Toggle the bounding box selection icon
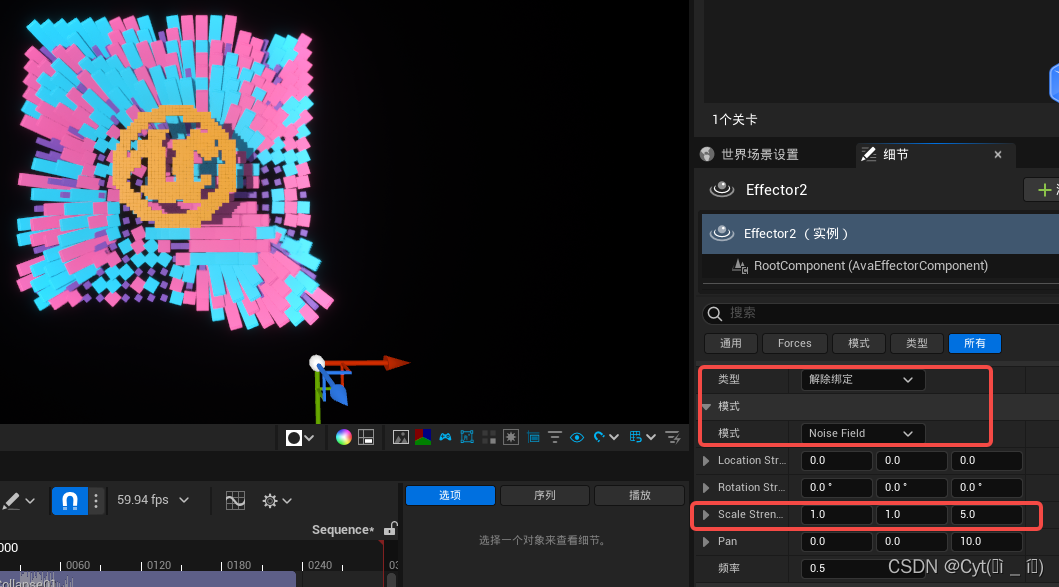 click(x=467, y=437)
